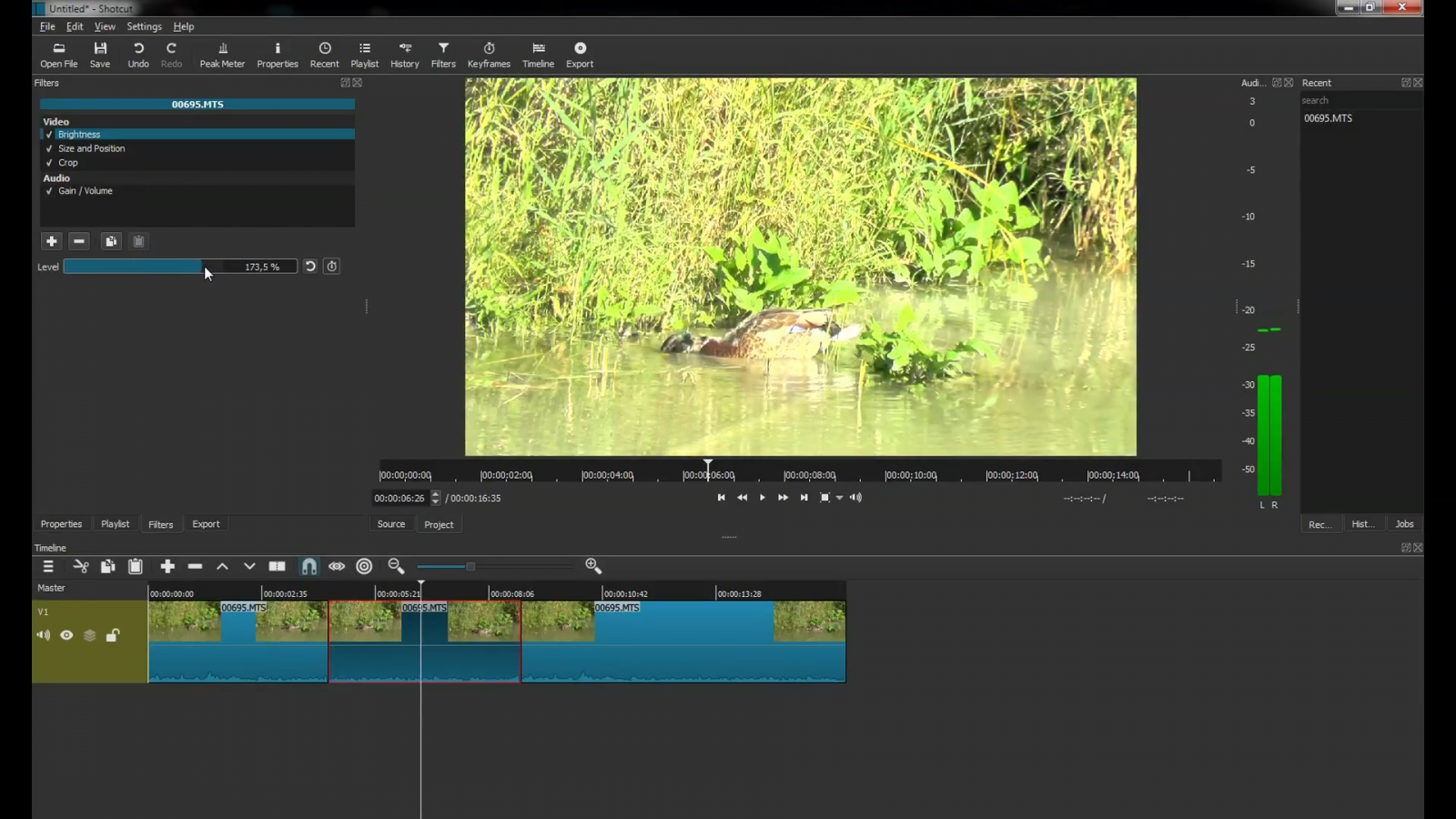
Task: Add a new filter with plus button
Action: click(x=52, y=241)
